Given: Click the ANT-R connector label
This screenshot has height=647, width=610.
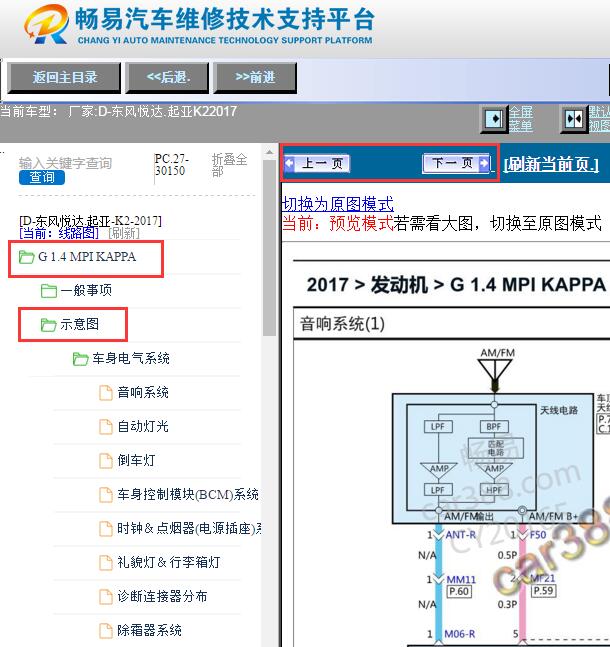Looking at the screenshot, I should click(461, 535).
